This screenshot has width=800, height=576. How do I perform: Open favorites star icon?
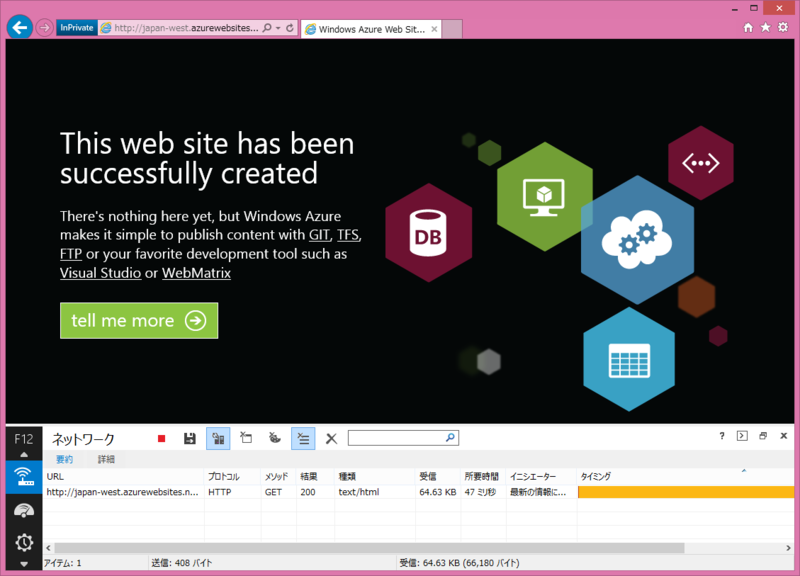pos(766,28)
